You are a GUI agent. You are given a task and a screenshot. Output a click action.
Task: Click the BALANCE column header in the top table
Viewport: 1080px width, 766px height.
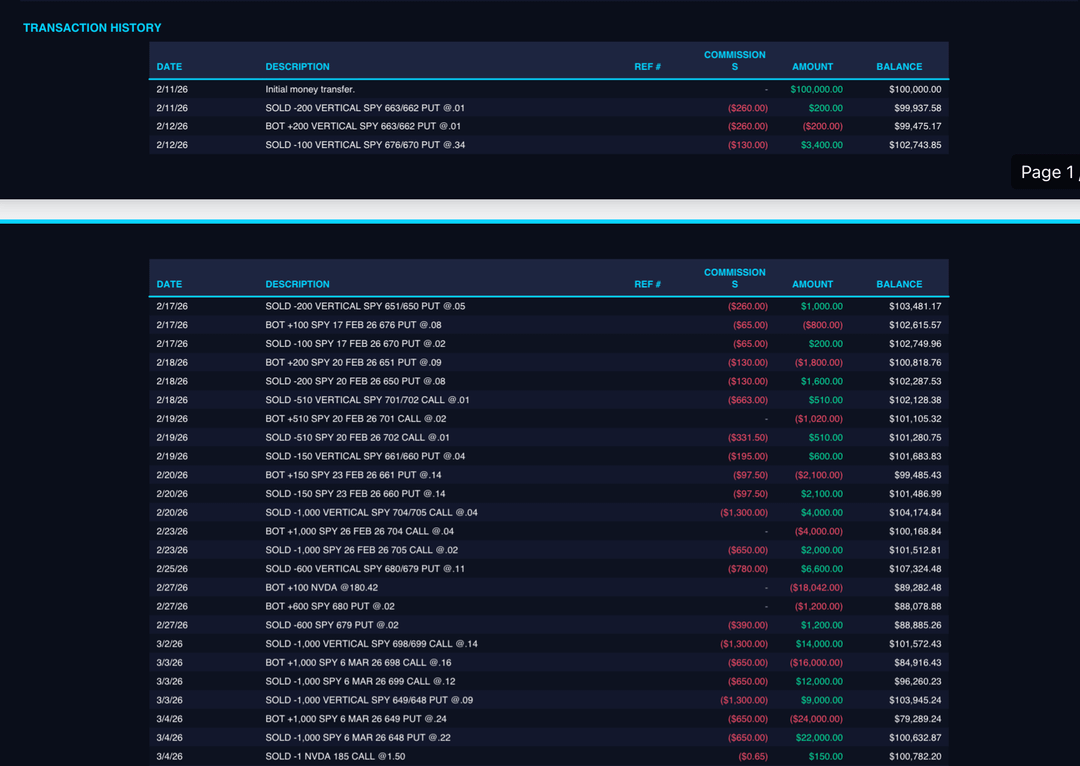tap(899, 67)
